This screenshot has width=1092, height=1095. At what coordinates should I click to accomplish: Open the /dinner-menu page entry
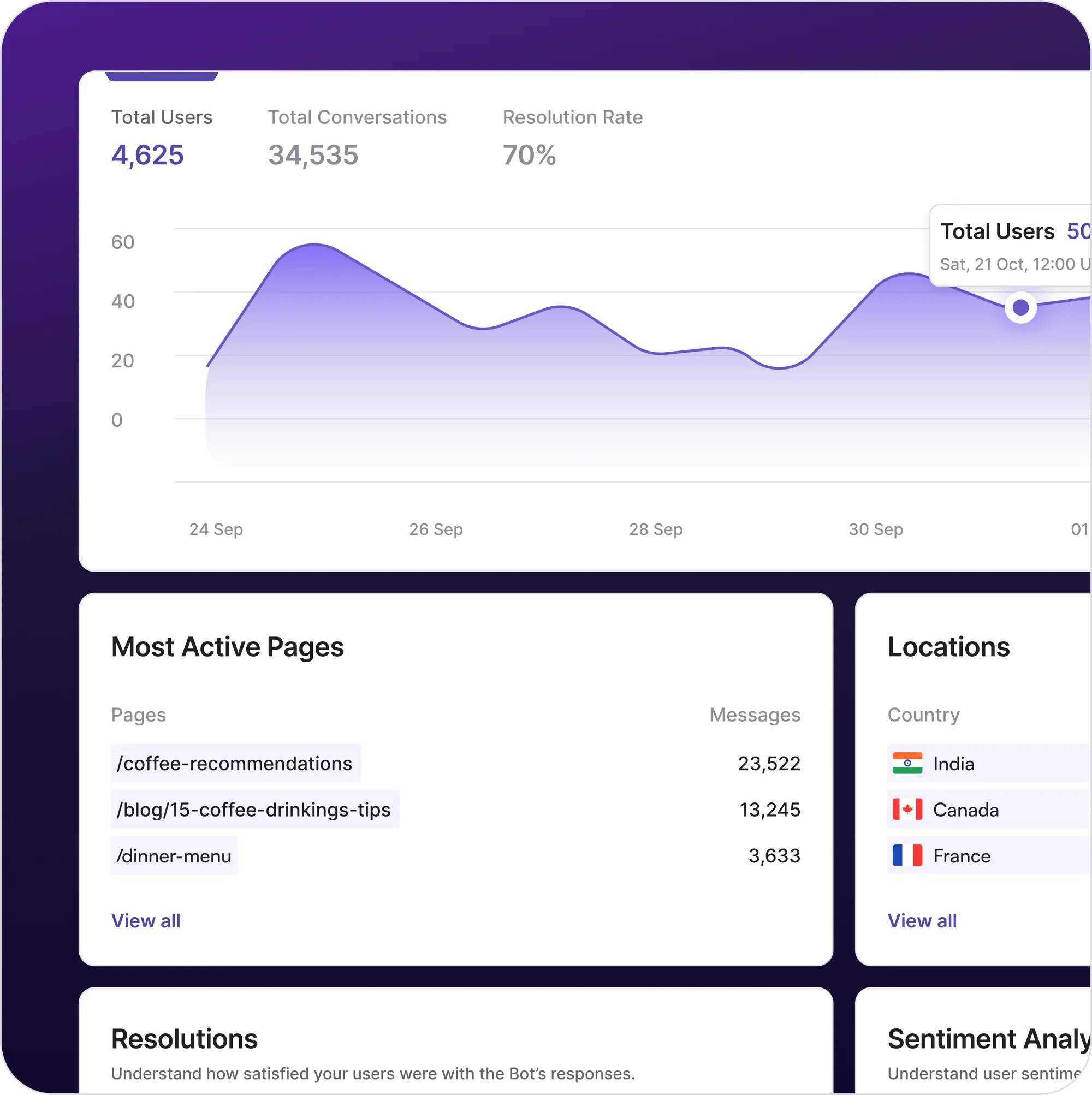(174, 855)
